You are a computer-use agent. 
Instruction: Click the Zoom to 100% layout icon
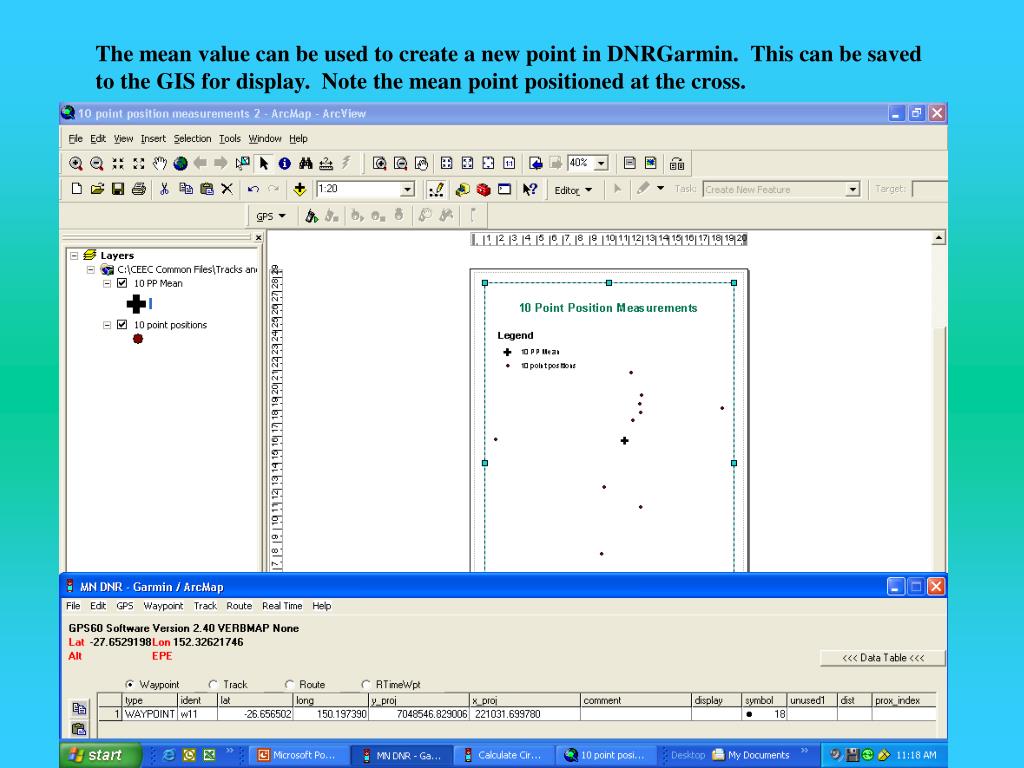pyautogui.click(x=509, y=163)
